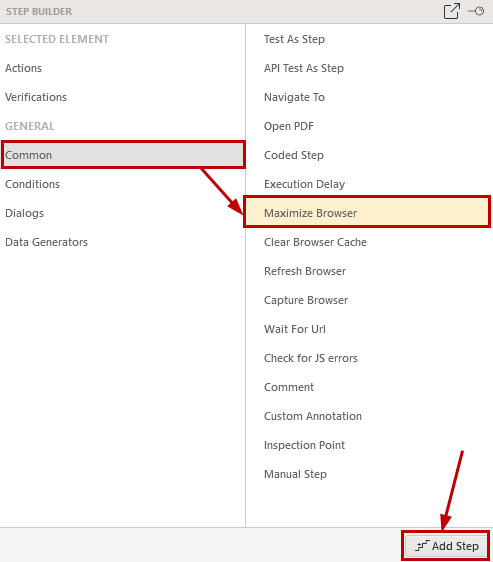Click the Add Step button

pos(446,546)
